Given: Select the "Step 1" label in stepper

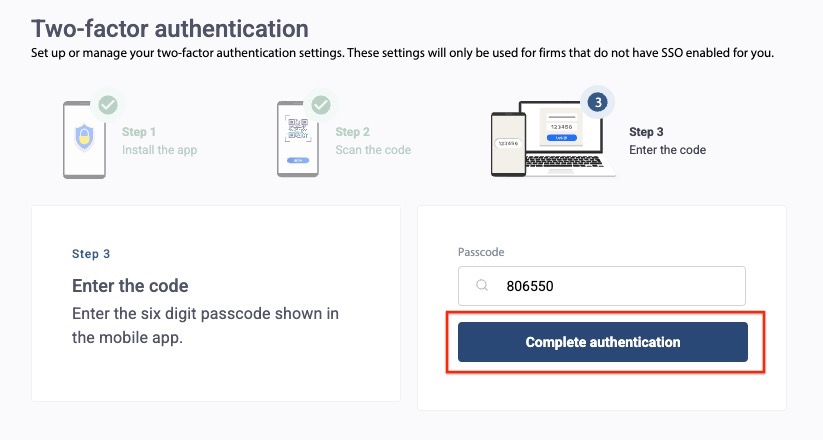Looking at the screenshot, I should (x=139, y=132).
